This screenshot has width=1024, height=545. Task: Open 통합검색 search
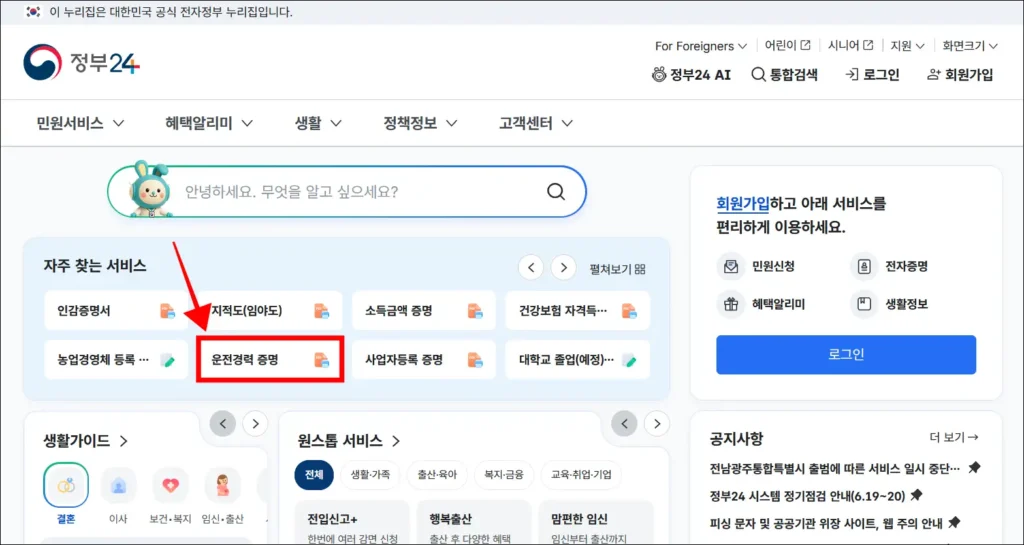pos(784,75)
